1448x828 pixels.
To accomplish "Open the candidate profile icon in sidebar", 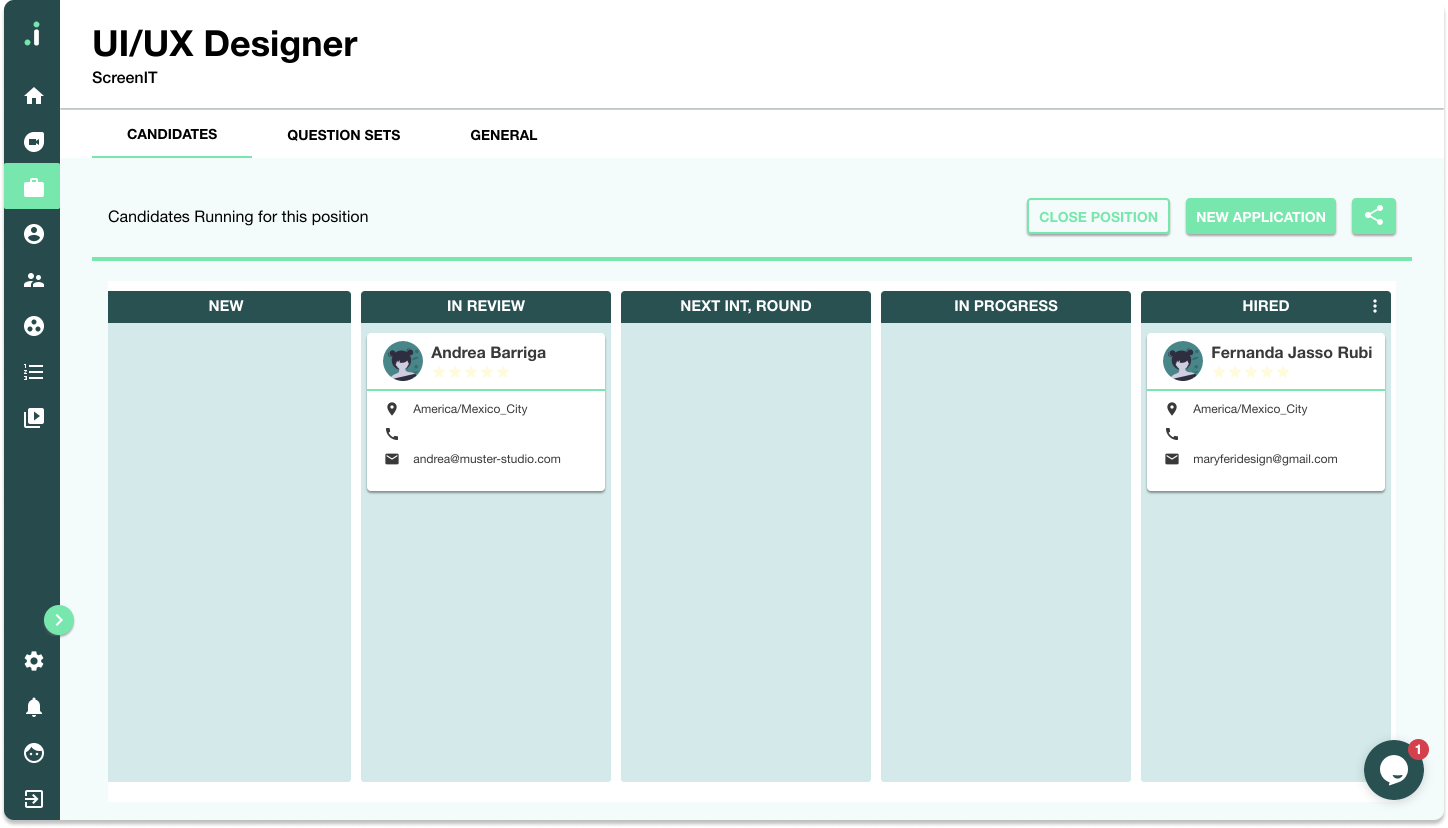I will pos(33,233).
